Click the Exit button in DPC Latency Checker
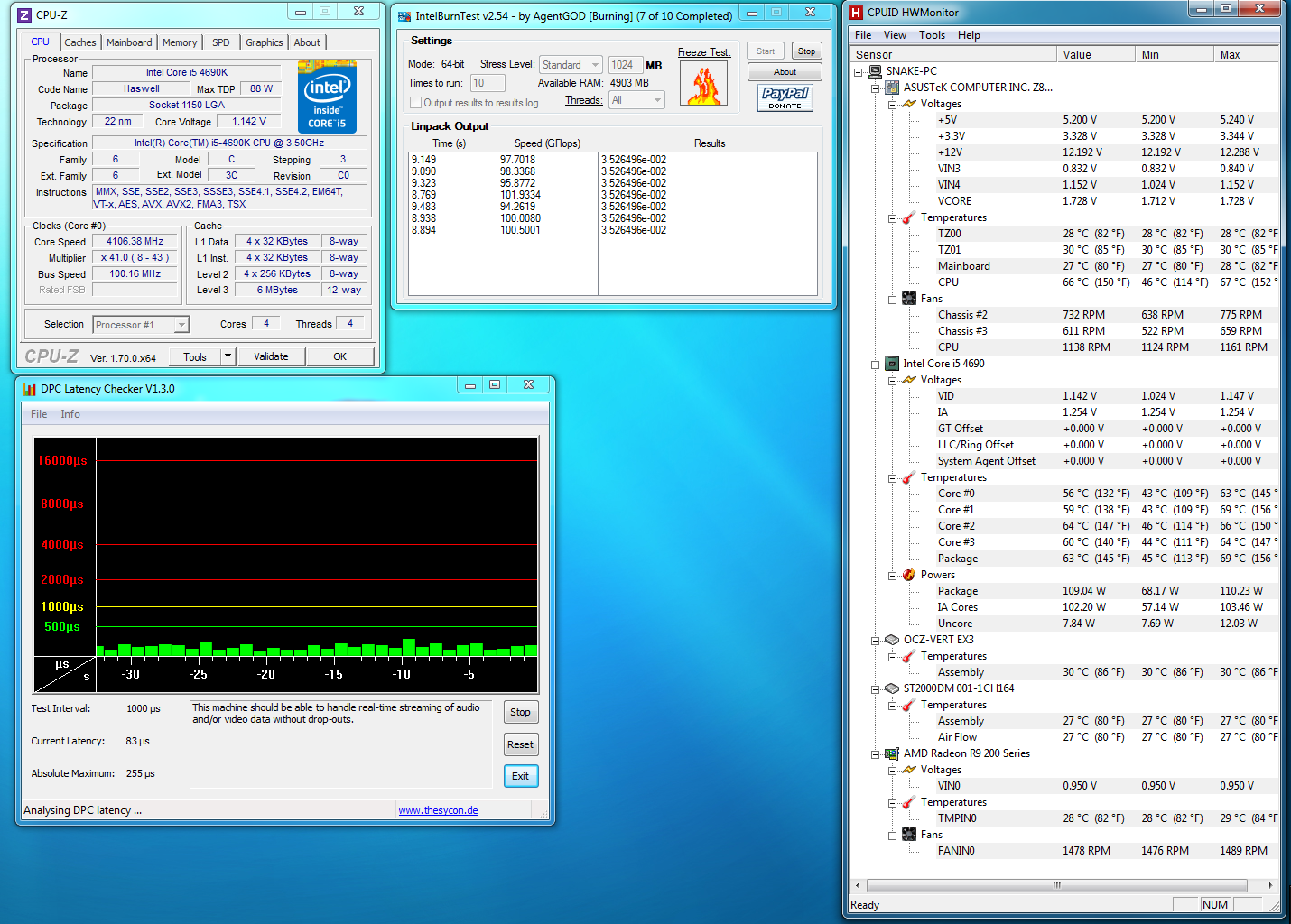This screenshot has width=1291, height=924. tap(521, 776)
